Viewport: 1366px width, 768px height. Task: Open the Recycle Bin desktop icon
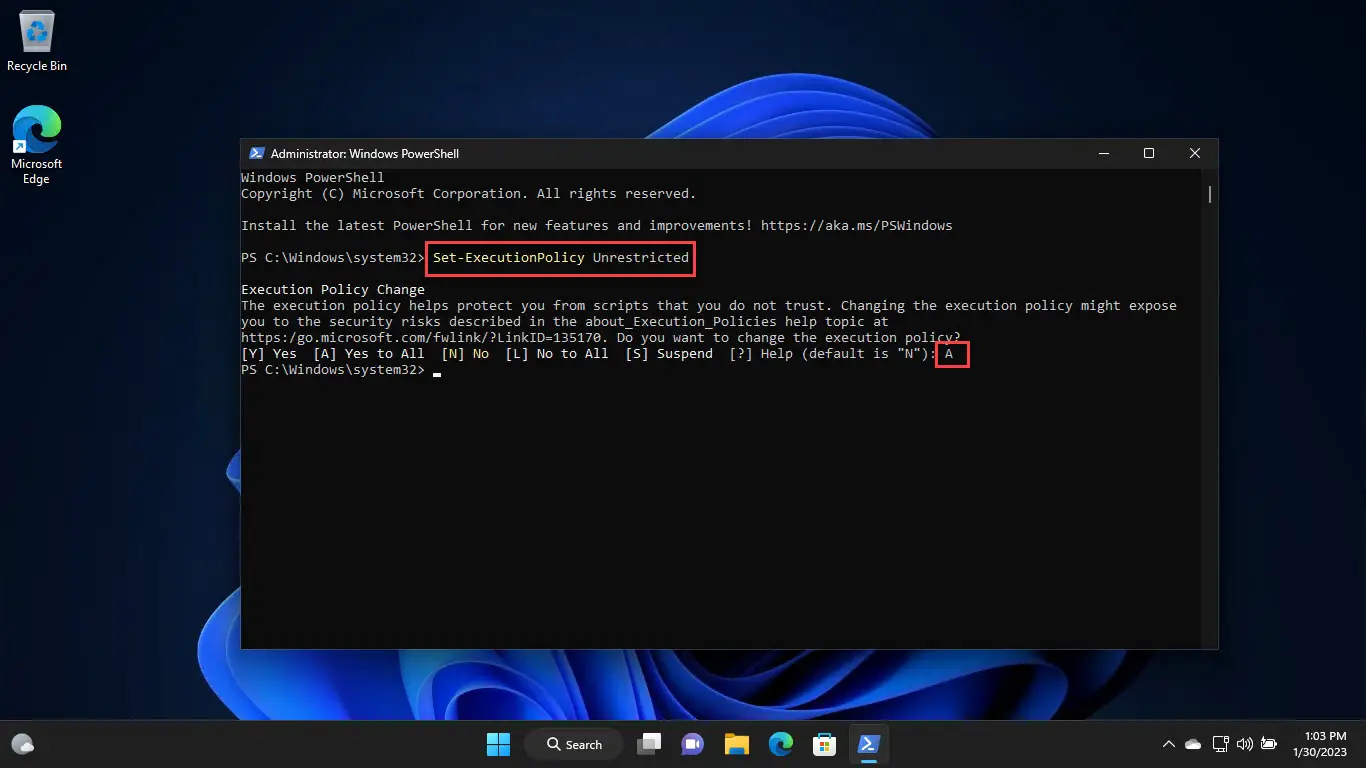pyautogui.click(x=37, y=42)
